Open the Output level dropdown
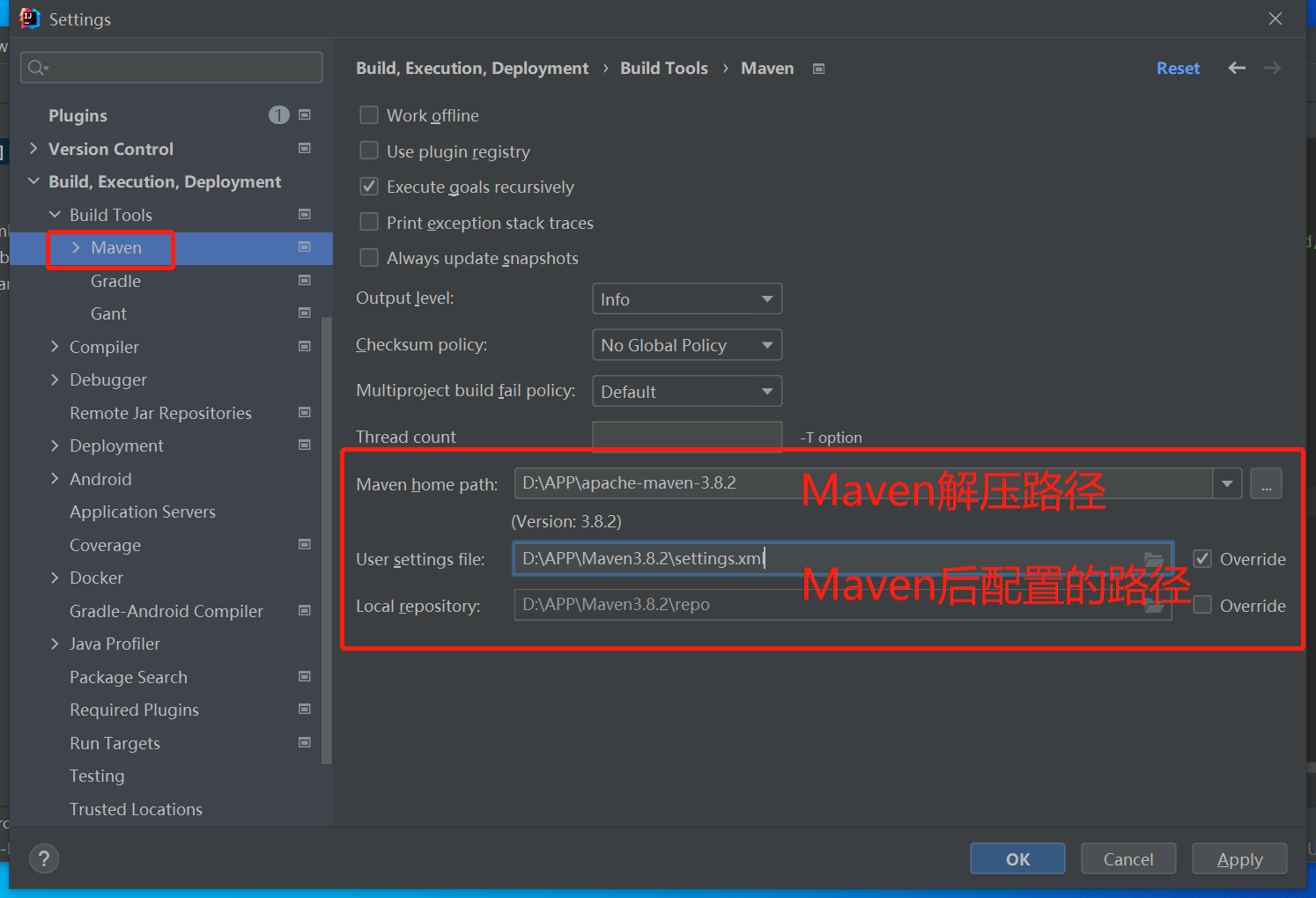This screenshot has height=898, width=1316. tap(687, 299)
